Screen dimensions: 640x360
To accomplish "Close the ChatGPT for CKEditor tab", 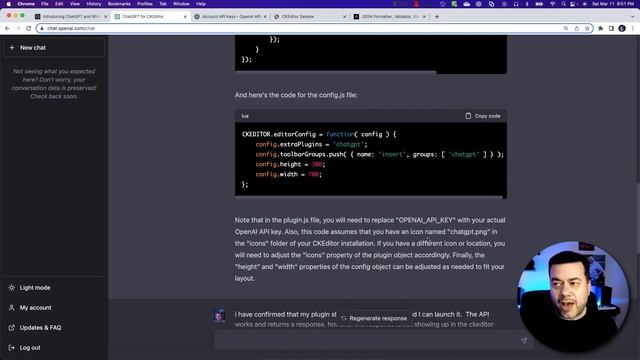I will point(185,17).
